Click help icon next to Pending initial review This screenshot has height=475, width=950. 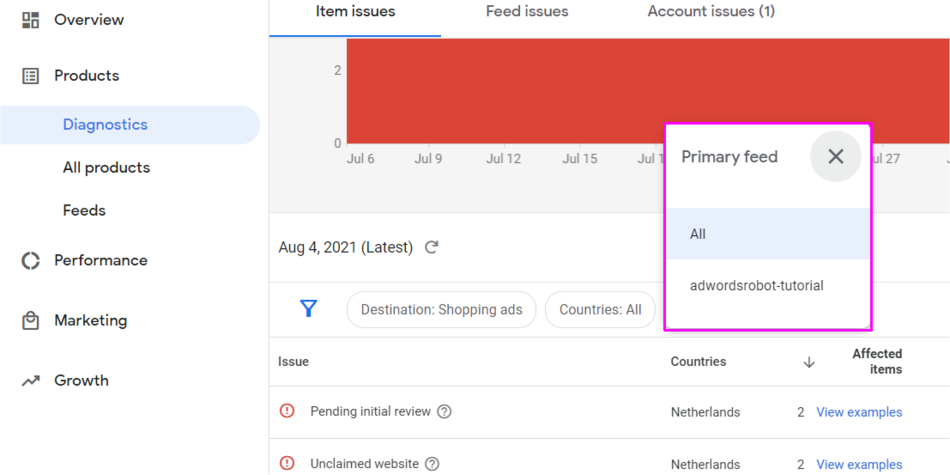[x=445, y=412]
